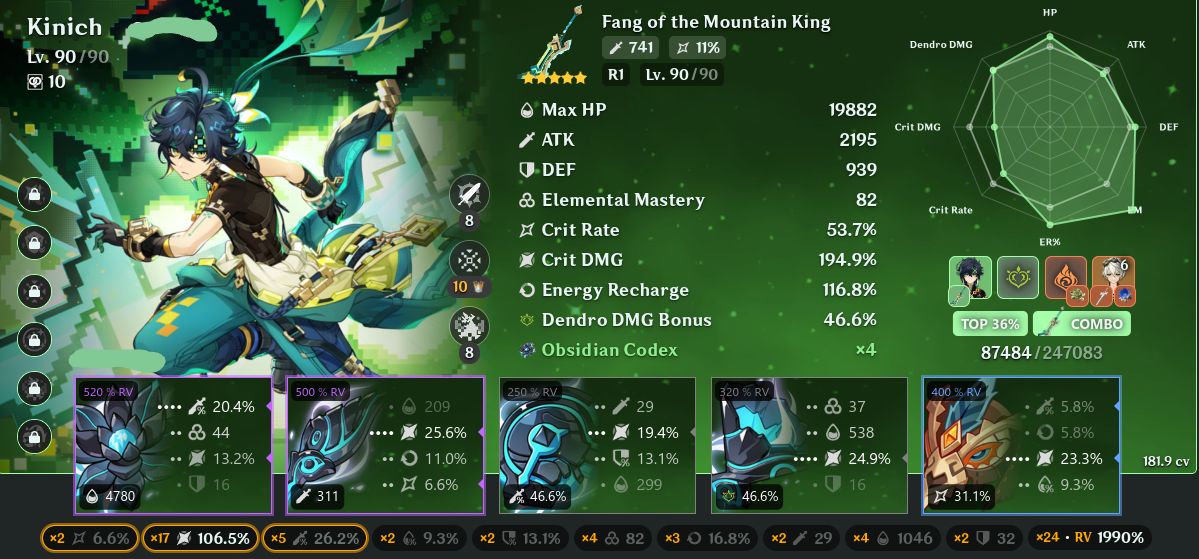
Task: Click the Fang of the Mountain King weapon icon
Action: pyautogui.click(x=554, y=44)
